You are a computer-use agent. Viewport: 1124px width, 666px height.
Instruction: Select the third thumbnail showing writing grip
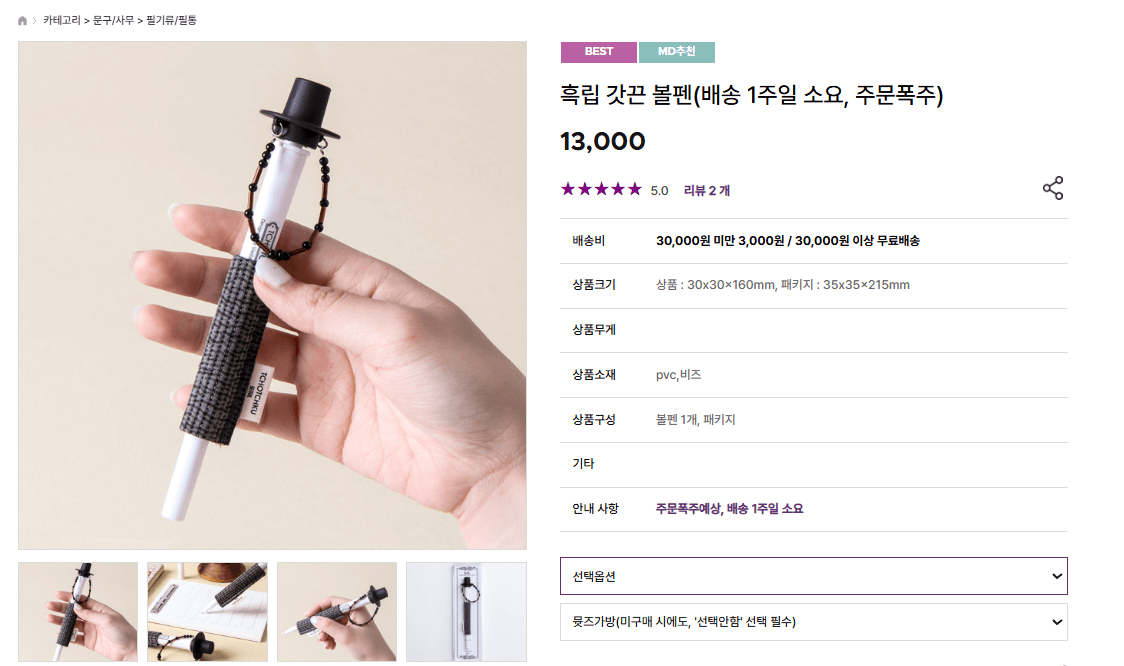(337, 612)
